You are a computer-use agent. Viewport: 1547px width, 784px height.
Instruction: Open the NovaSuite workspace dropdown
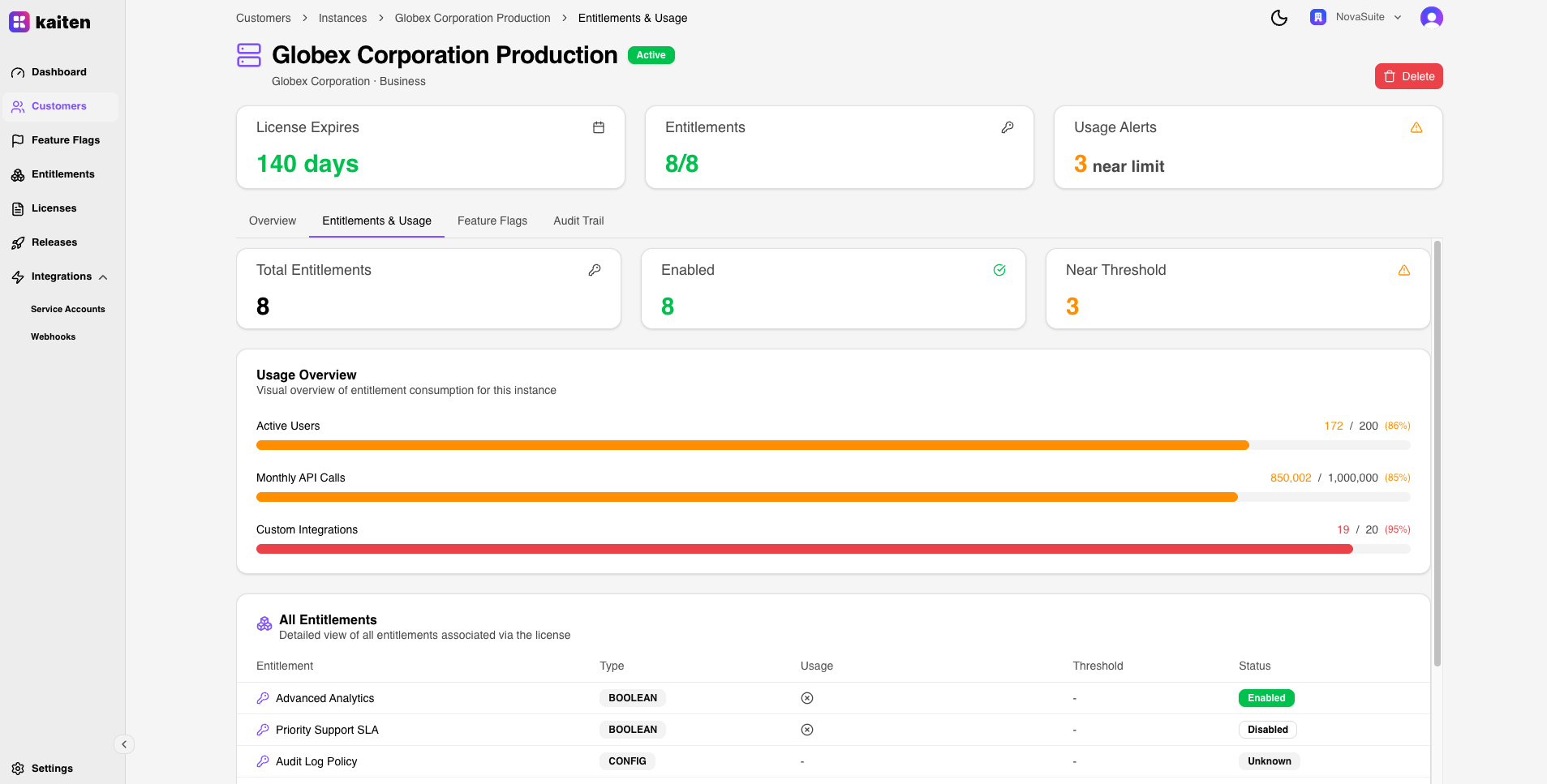click(x=1356, y=17)
